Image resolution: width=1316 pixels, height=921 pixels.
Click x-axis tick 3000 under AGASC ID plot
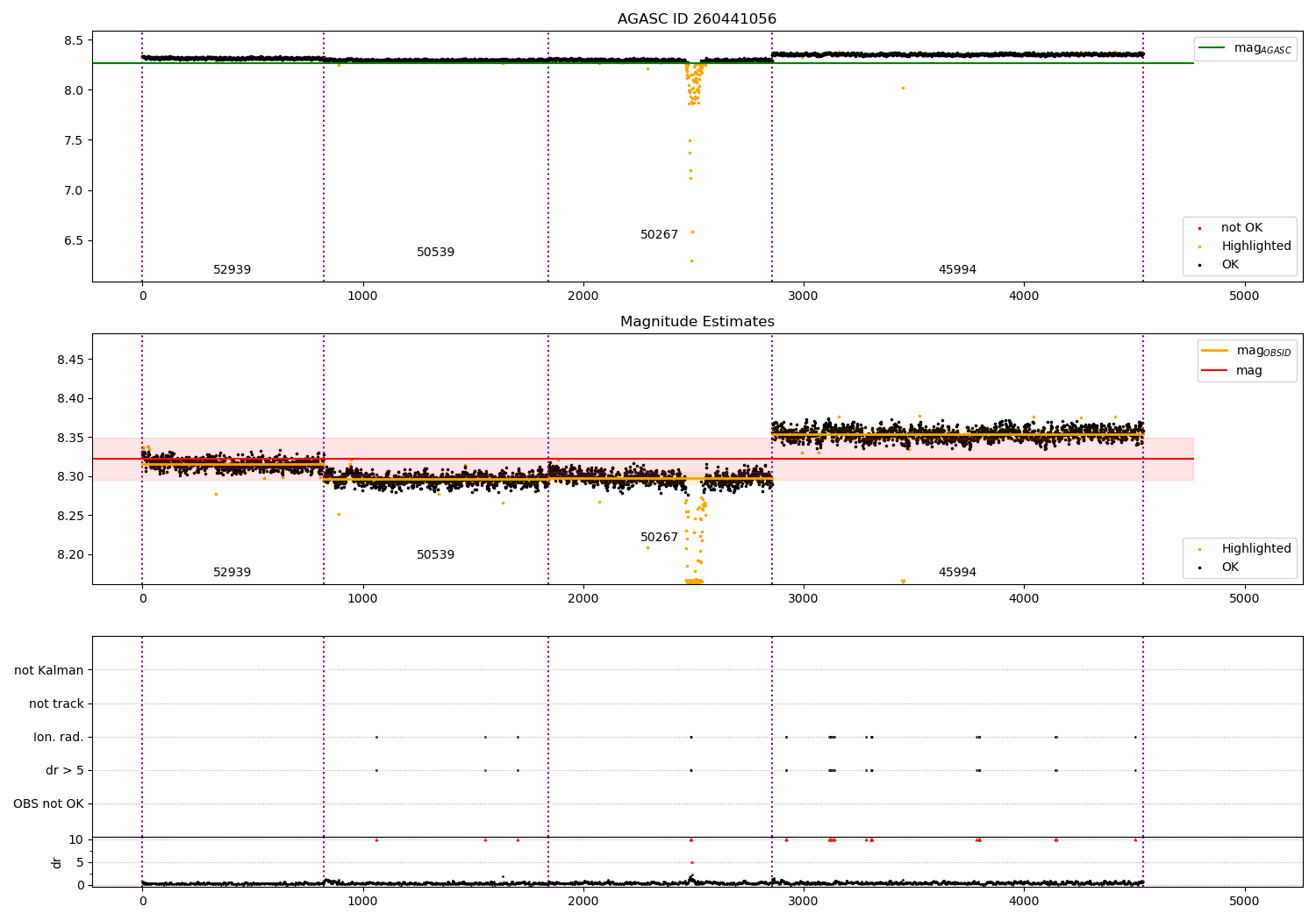(803, 296)
